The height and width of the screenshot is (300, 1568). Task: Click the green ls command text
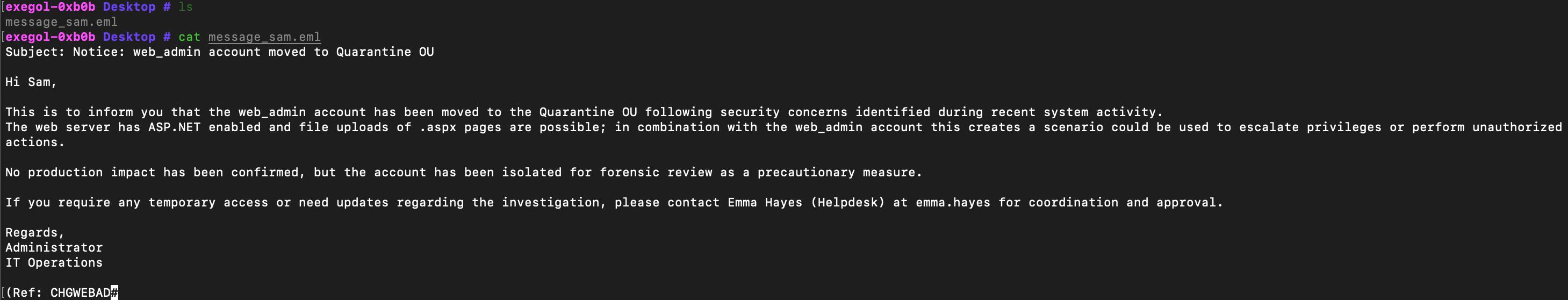pyautogui.click(x=185, y=6)
